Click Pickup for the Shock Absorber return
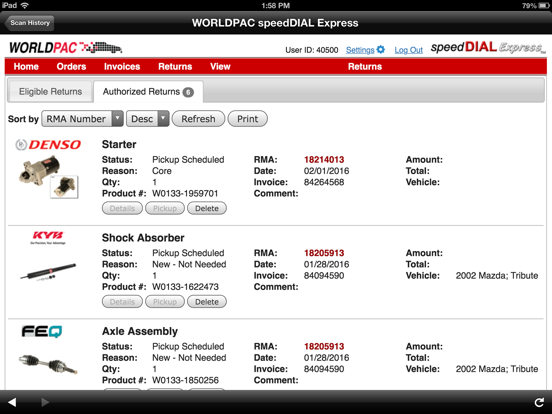Image resolution: width=552 pixels, height=414 pixels. click(x=165, y=302)
